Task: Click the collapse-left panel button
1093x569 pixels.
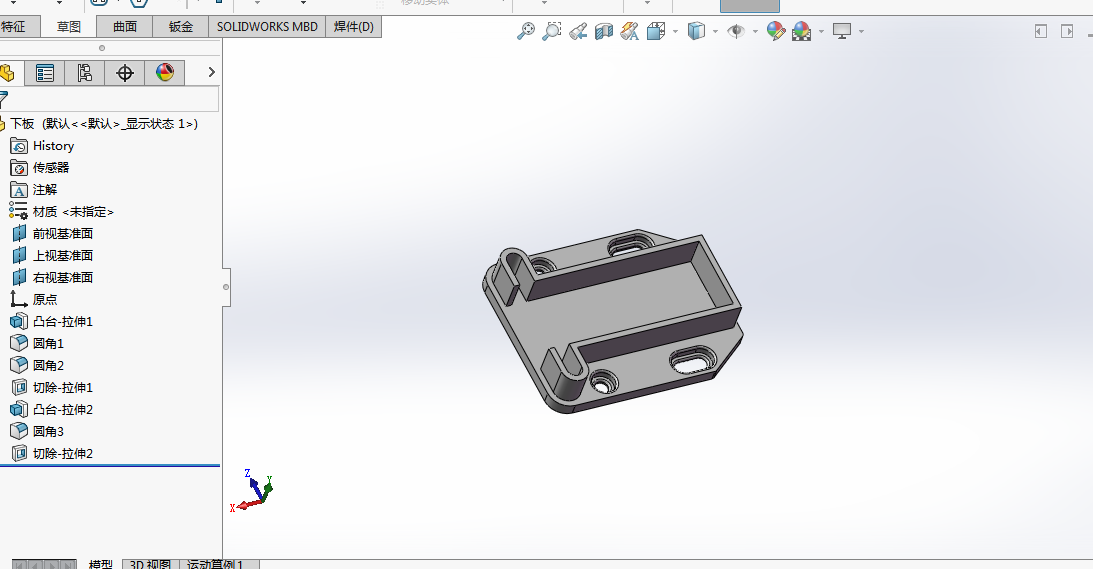Action: (1041, 31)
